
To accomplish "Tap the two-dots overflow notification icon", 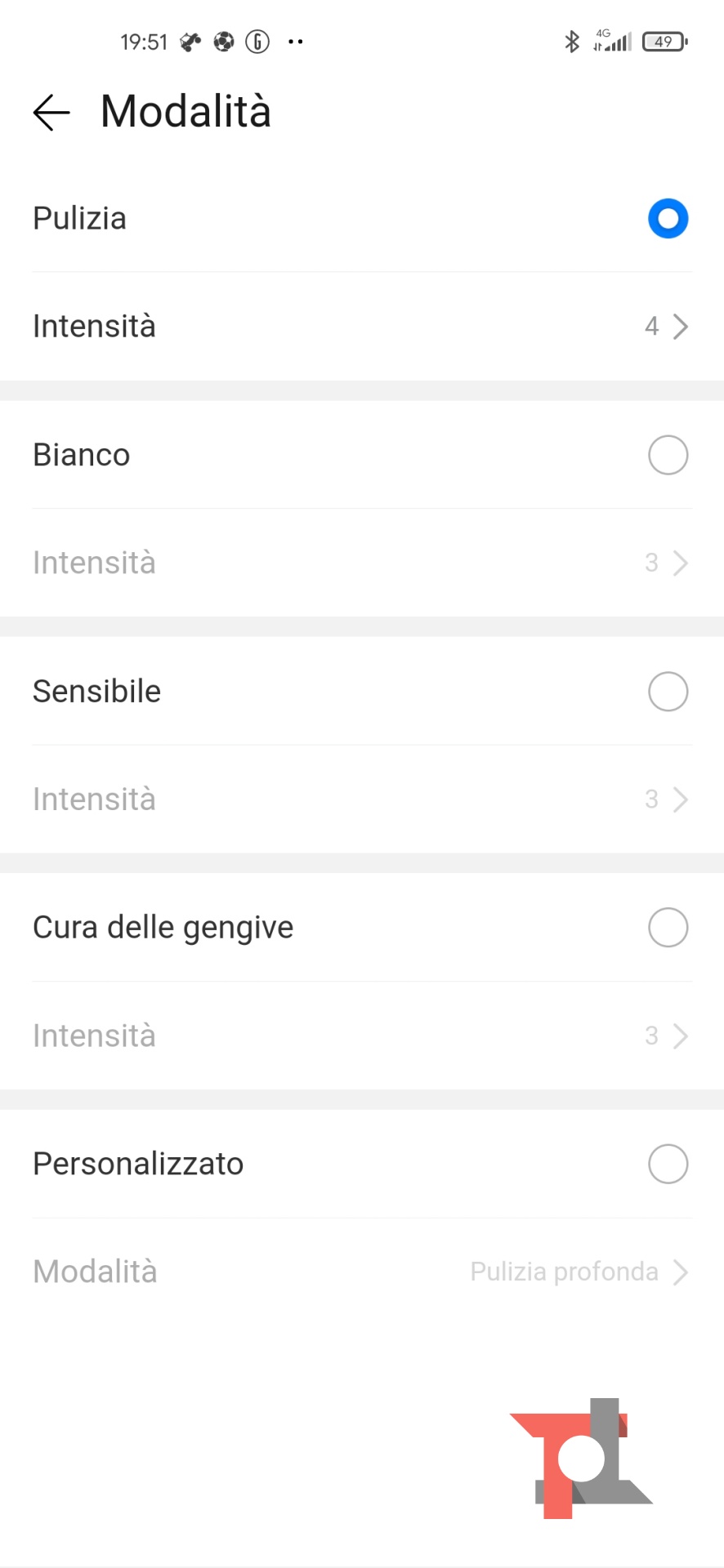I will (296, 42).
